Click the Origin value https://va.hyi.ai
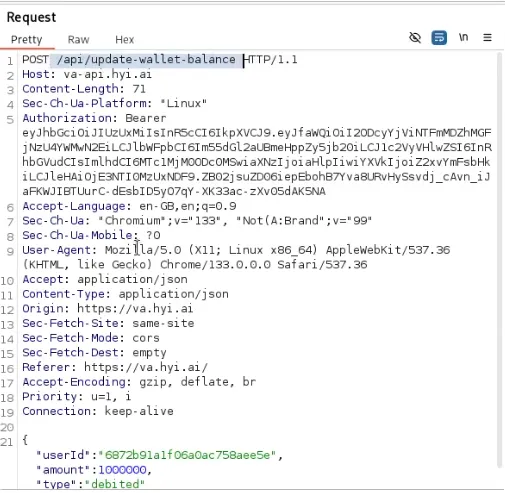505x493 pixels. [x=135, y=309]
